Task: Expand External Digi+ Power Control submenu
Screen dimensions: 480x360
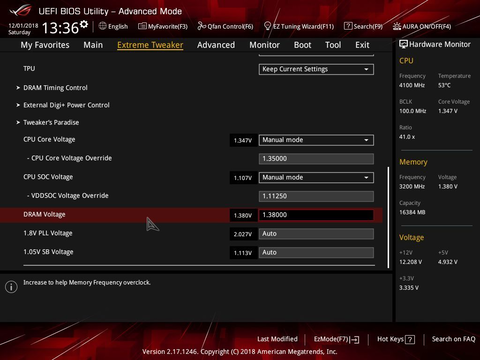Action: click(x=66, y=105)
